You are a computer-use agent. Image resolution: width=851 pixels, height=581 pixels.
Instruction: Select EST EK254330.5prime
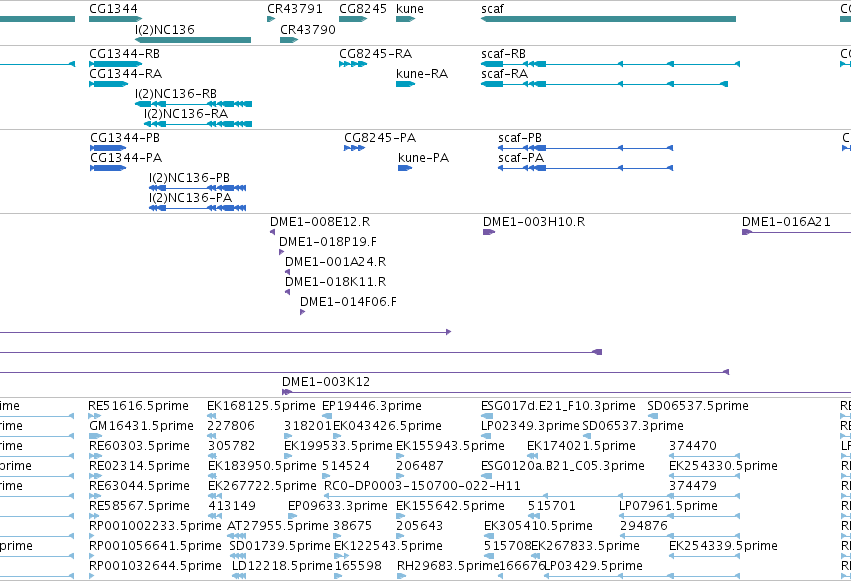pos(704,476)
